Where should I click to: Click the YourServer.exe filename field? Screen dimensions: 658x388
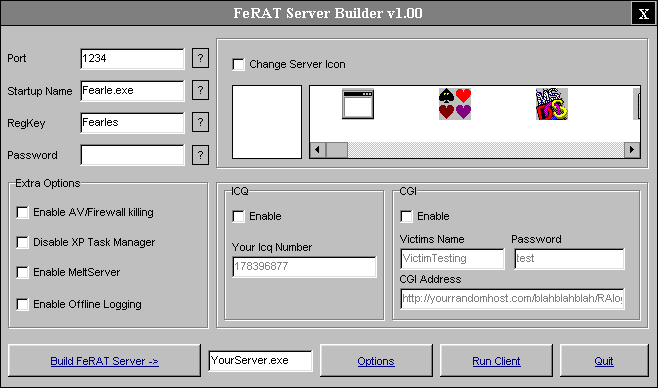[260, 361]
